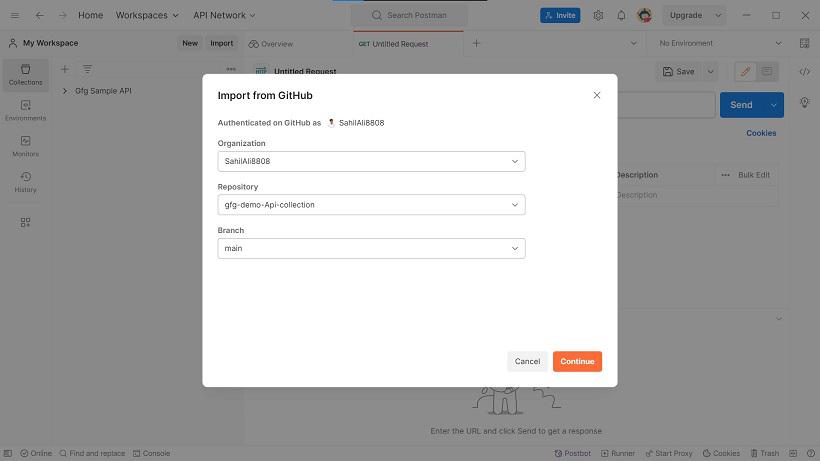Screen dimensions: 820x461
Task: Open the user avatar menu
Action: (644, 15)
